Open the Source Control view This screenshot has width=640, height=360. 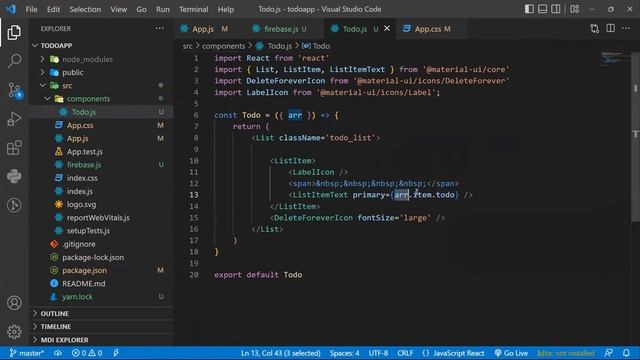coord(14,90)
